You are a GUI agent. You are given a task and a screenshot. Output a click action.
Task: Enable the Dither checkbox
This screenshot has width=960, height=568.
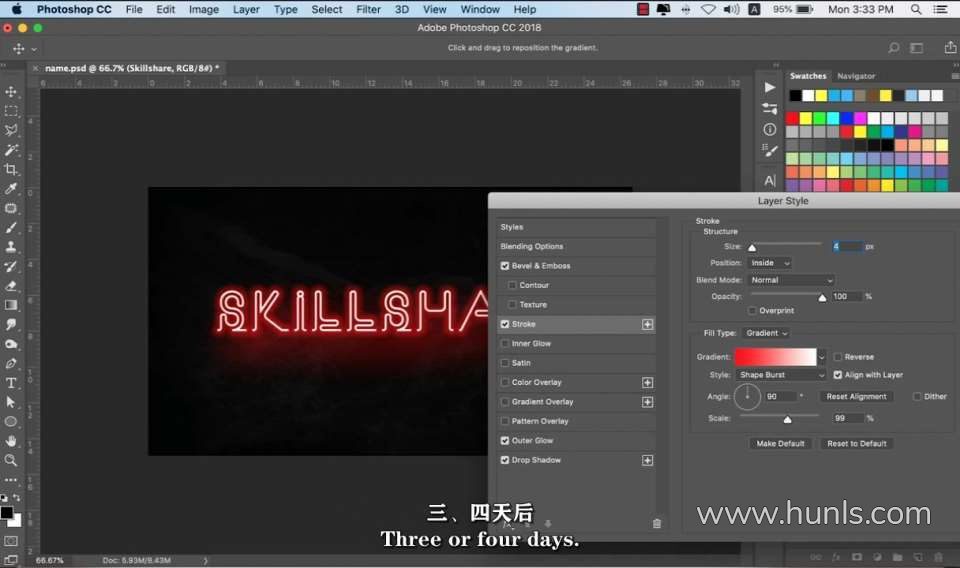point(917,397)
